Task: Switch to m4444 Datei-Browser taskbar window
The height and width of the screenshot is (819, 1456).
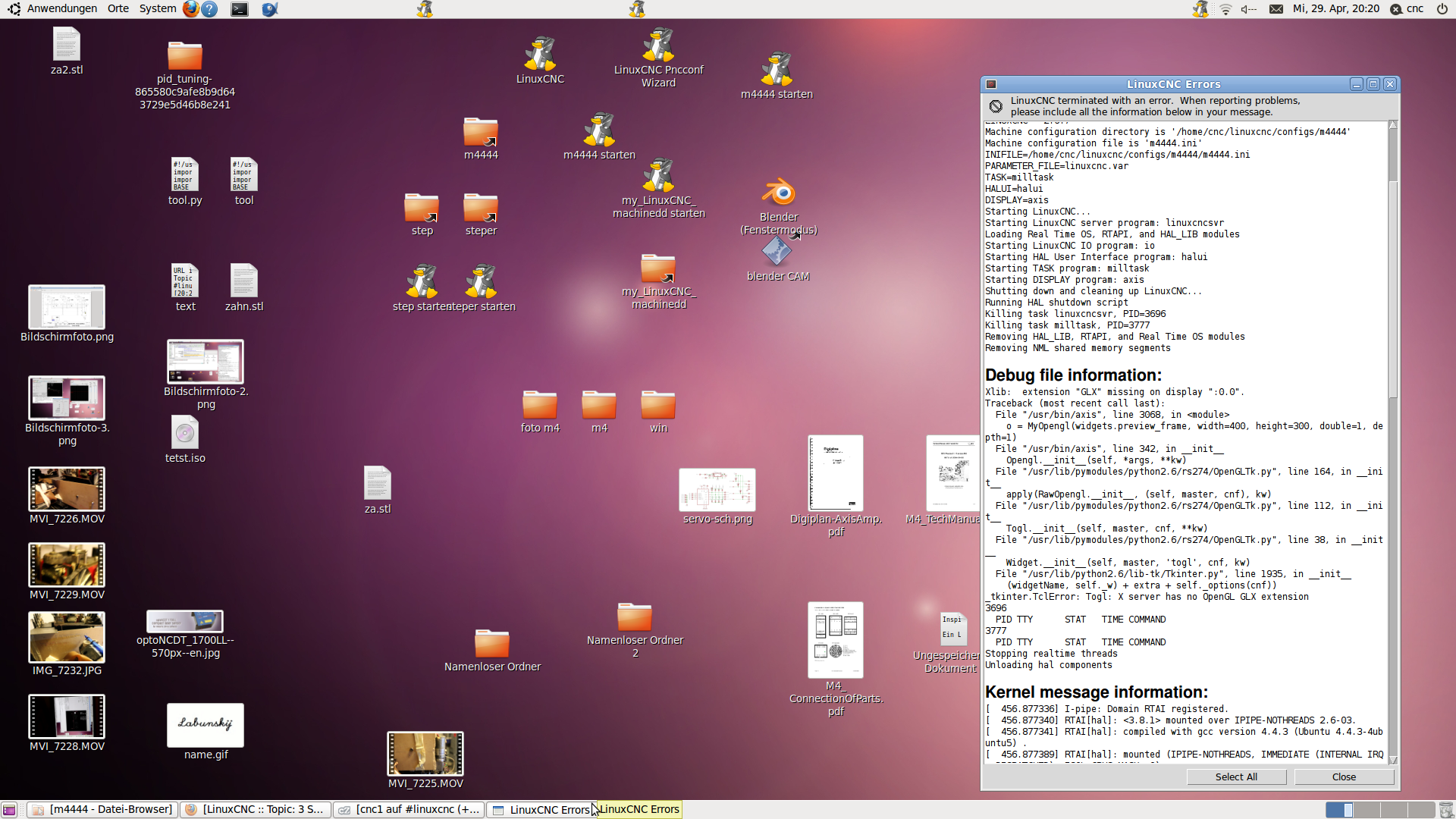Action: click(102, 809)
